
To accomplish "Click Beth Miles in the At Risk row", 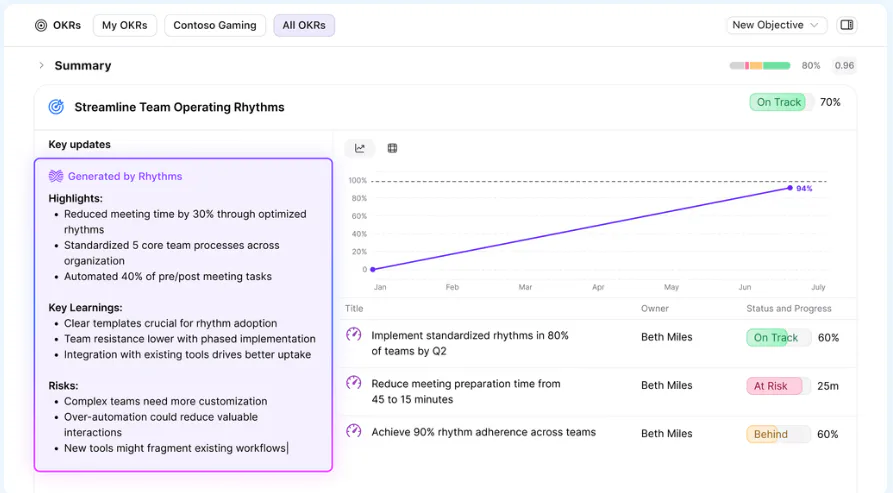I will [x=666, y=385].
